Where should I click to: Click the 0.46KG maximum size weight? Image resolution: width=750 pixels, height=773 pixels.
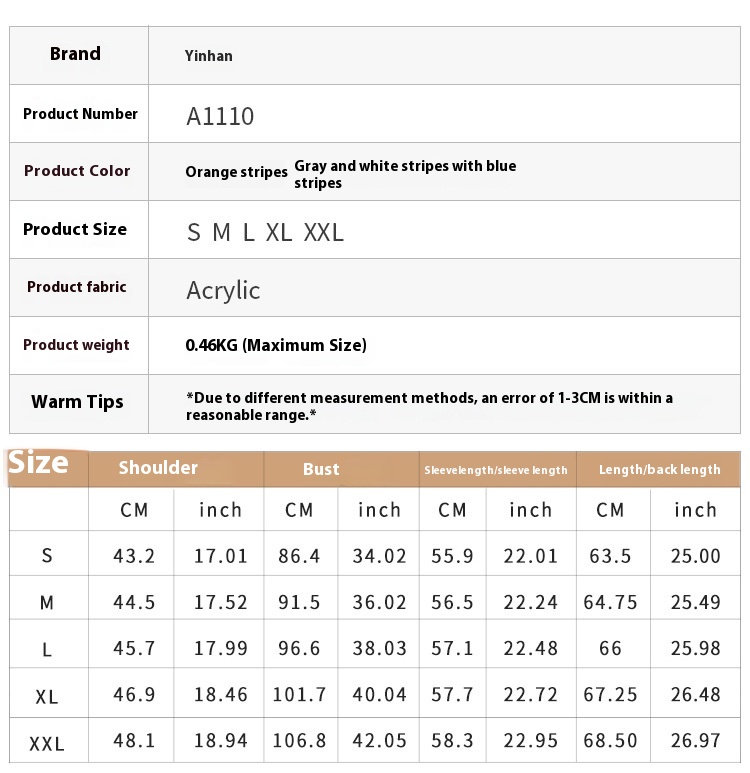coord(276,345)
